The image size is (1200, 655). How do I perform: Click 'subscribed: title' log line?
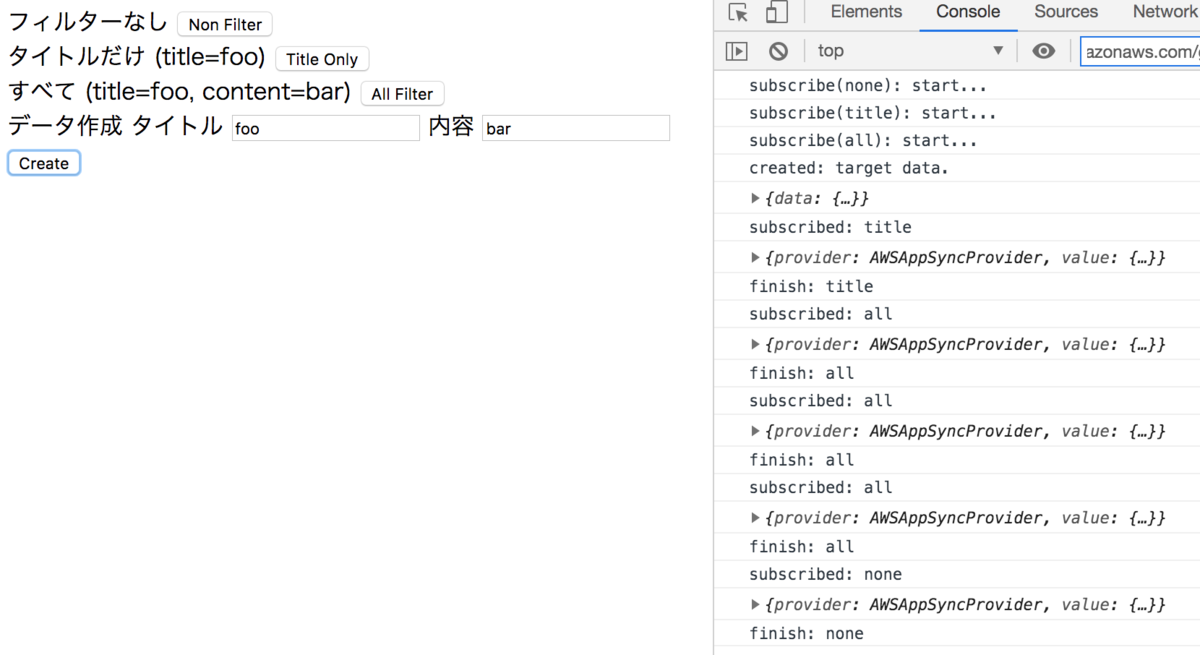[830, 227]
